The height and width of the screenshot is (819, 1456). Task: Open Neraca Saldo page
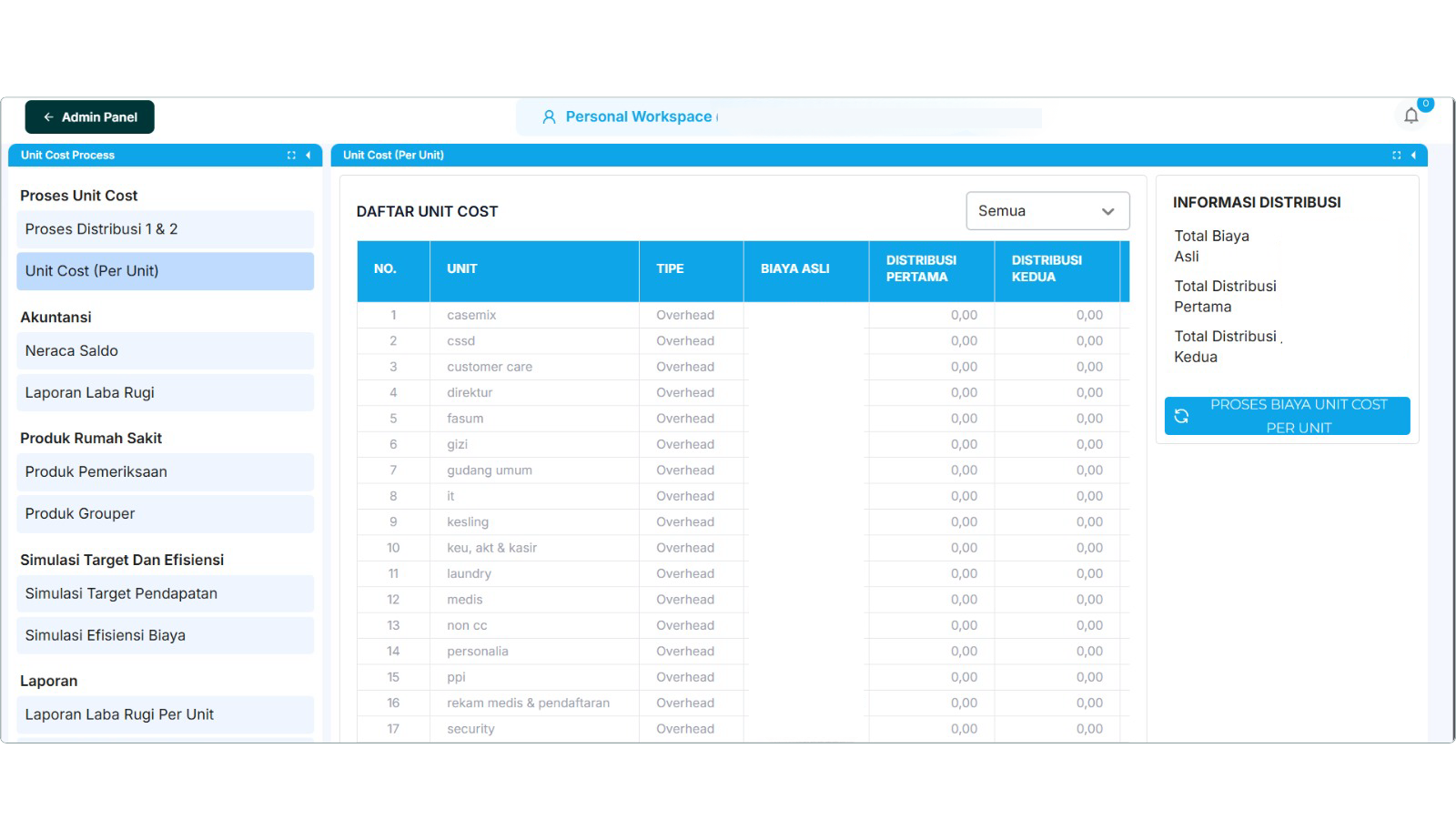(165, 351)
